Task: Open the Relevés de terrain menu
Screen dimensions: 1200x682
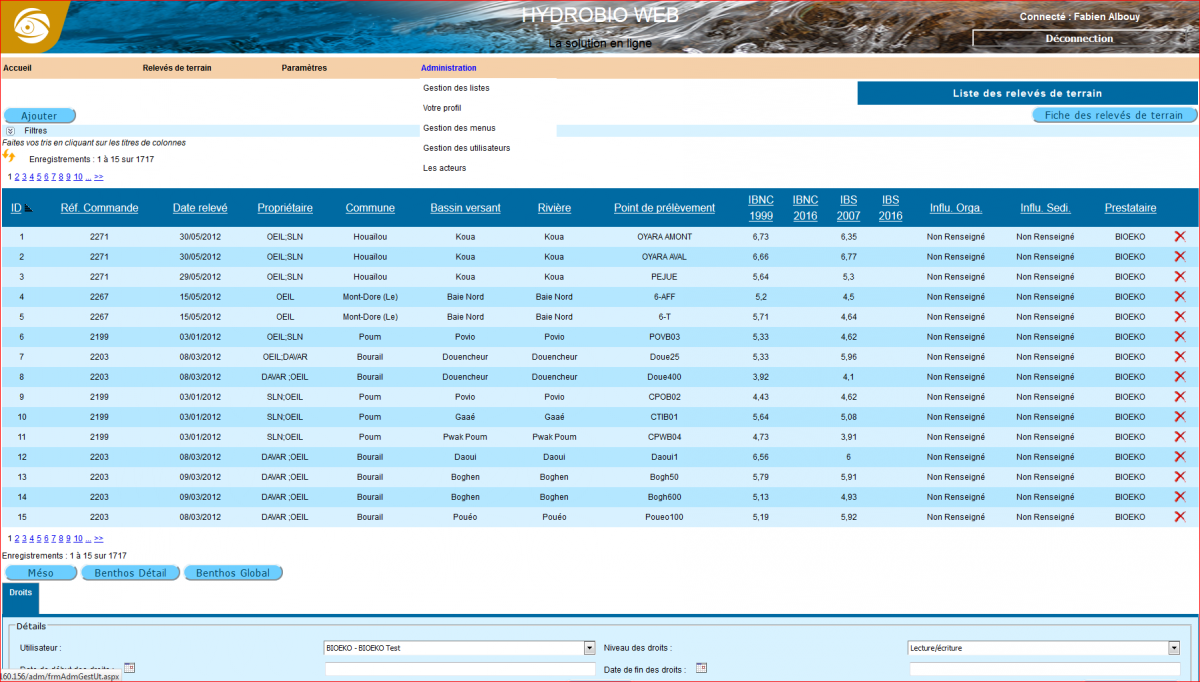Action: pos(177,68)
